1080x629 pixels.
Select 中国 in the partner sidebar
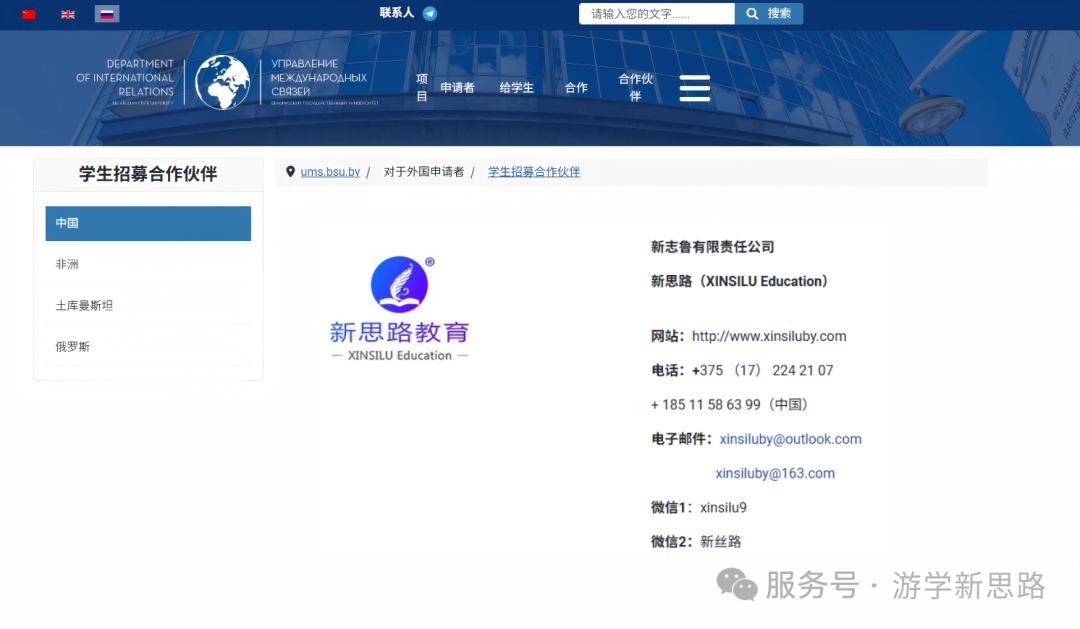[148, 223]
